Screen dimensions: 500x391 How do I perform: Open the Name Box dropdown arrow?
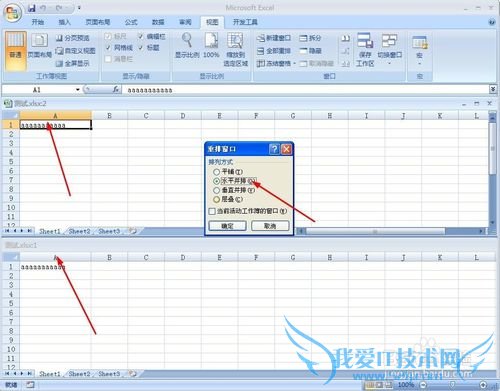78,90
